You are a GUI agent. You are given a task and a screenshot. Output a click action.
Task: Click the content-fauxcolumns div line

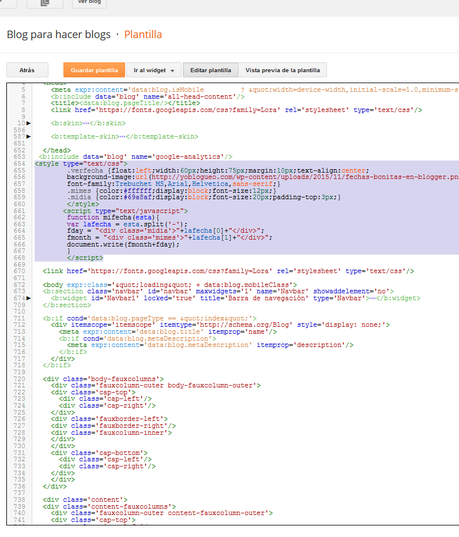pos(109,506)
